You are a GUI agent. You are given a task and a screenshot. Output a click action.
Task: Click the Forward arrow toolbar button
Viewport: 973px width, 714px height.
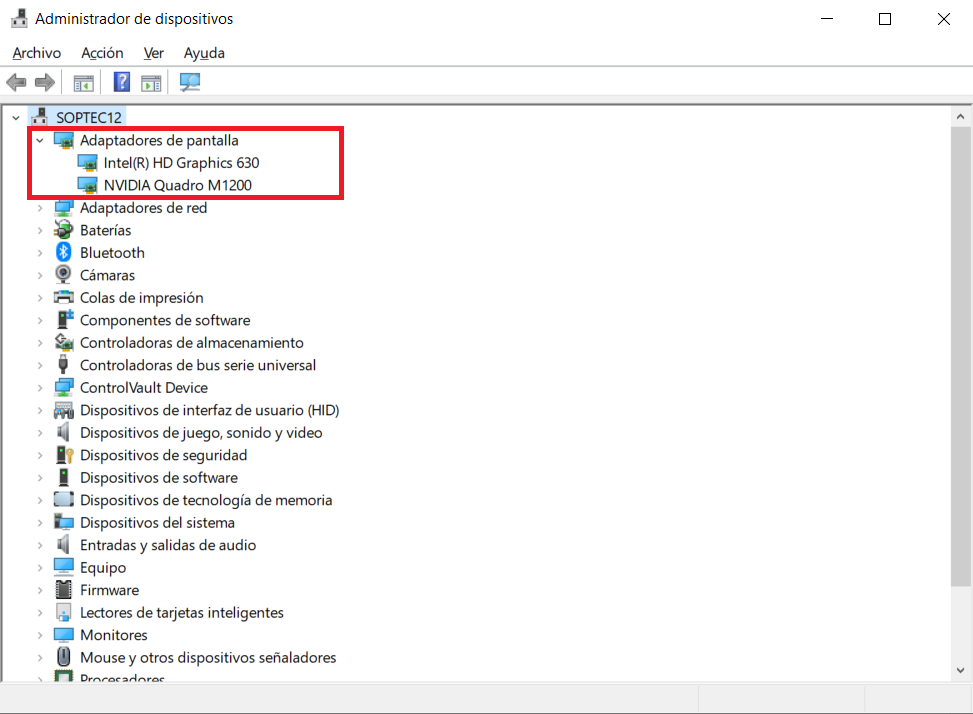[45, 82]
